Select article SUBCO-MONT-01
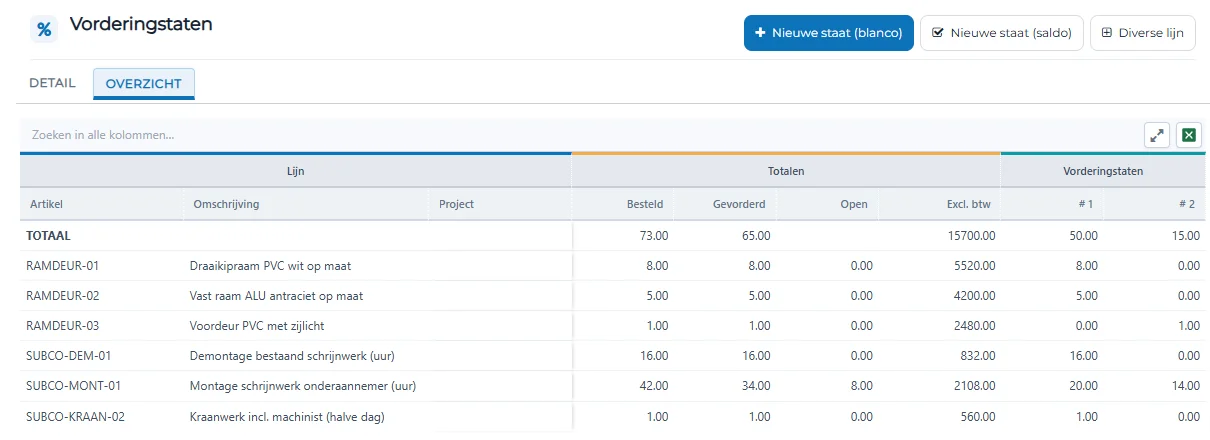 (73, 386)
